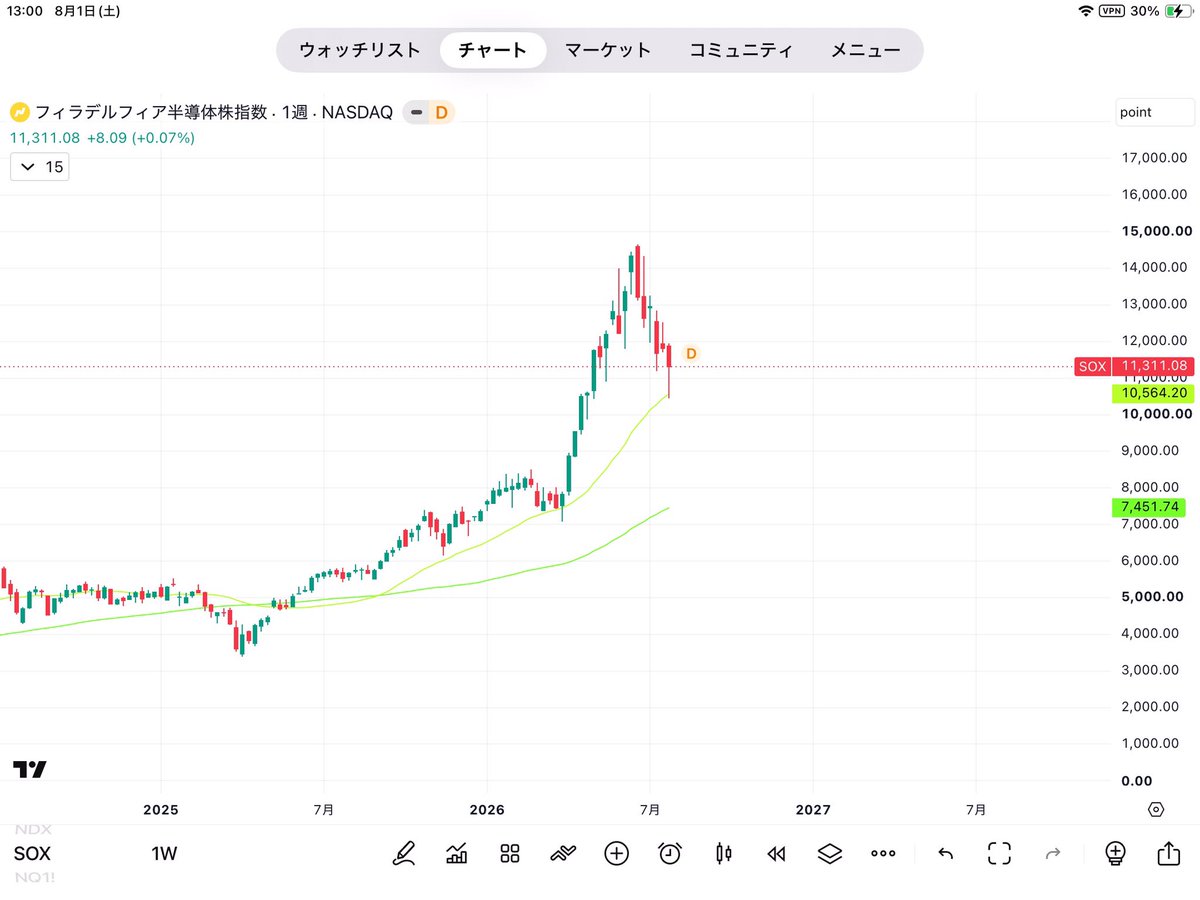Open the indicators chart icon
The width and height of the screenshot is (1200, 900).
pyautogui.click(x=457, y=853)
